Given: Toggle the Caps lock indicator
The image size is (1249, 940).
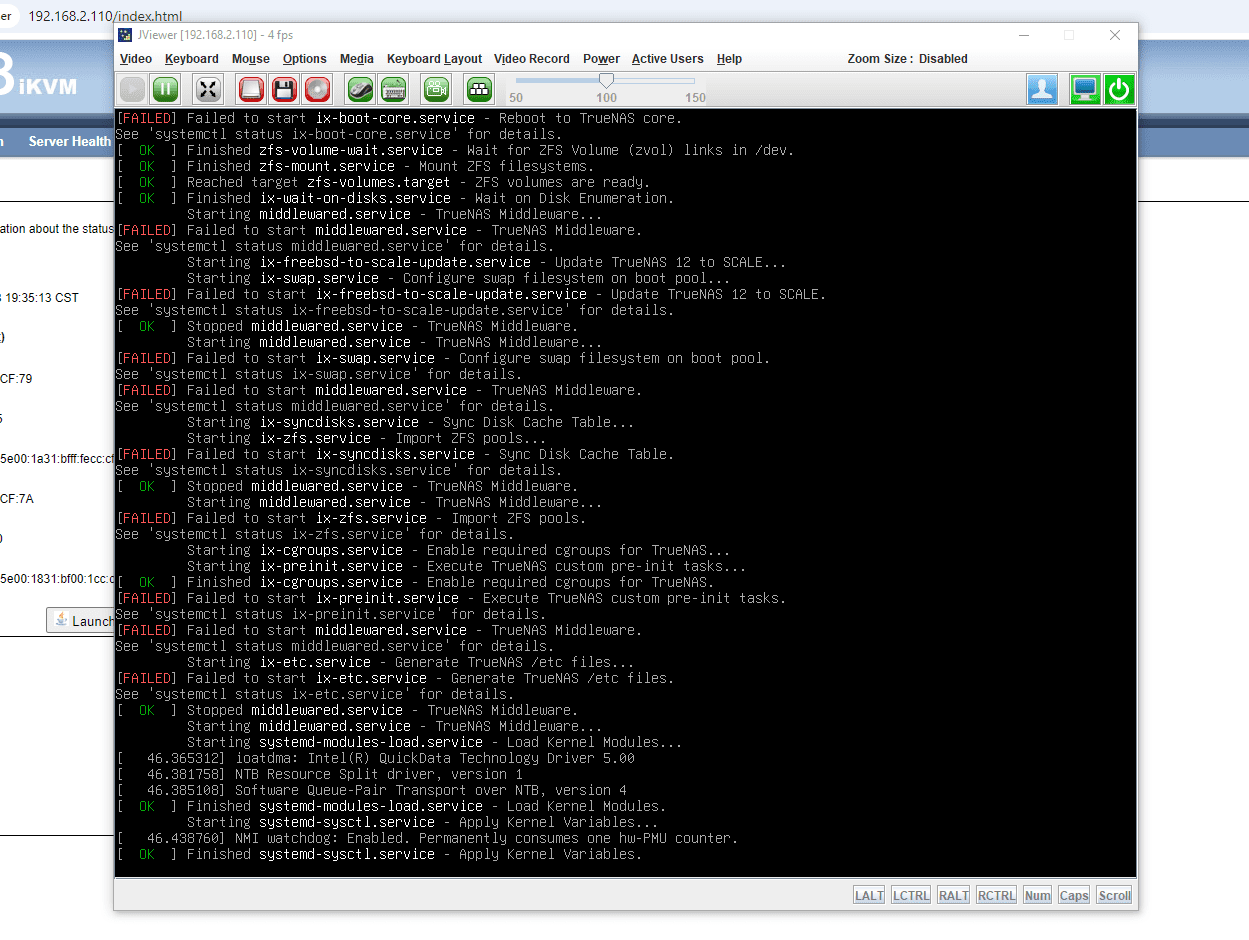Looking at the screenshot, I should (x=1074, y=895).
